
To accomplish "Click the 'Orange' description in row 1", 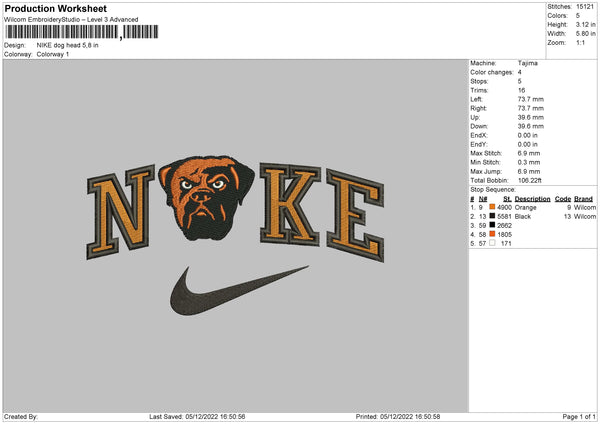I will point(525,207).
